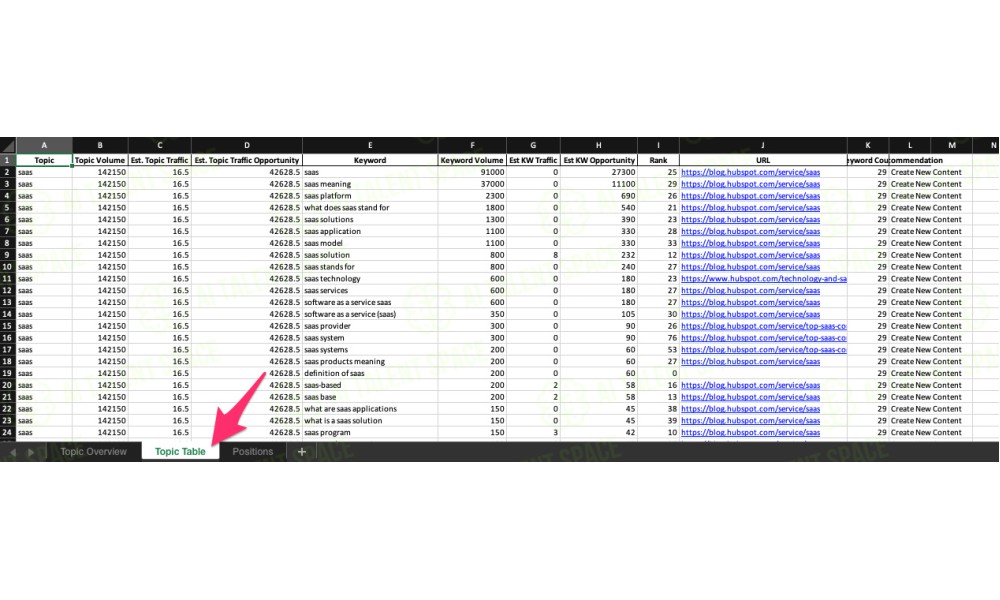Click the URL header cell
The height and width of the screenshot is (600, 1000).
click(763, 160)
